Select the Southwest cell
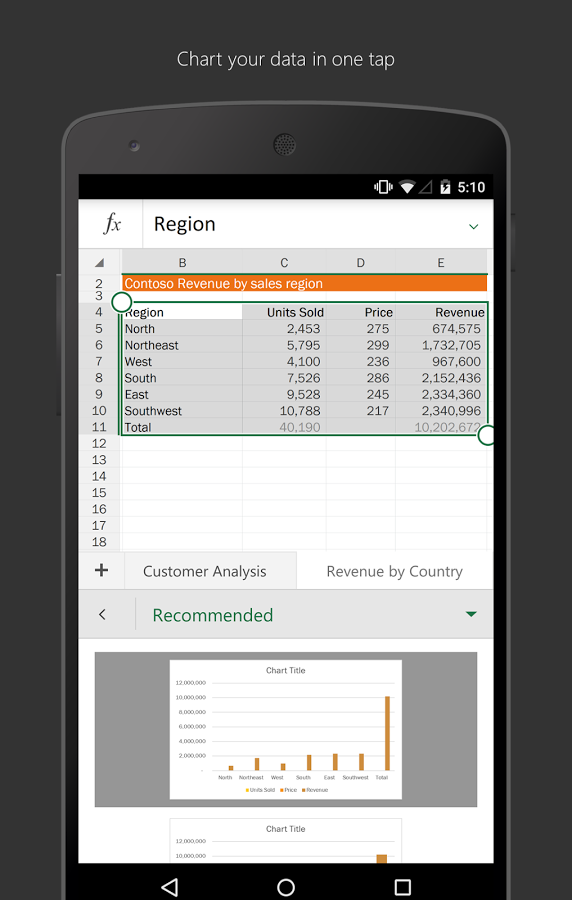The width and height of the screenshot is (572, 900). [x=182, y=411]
